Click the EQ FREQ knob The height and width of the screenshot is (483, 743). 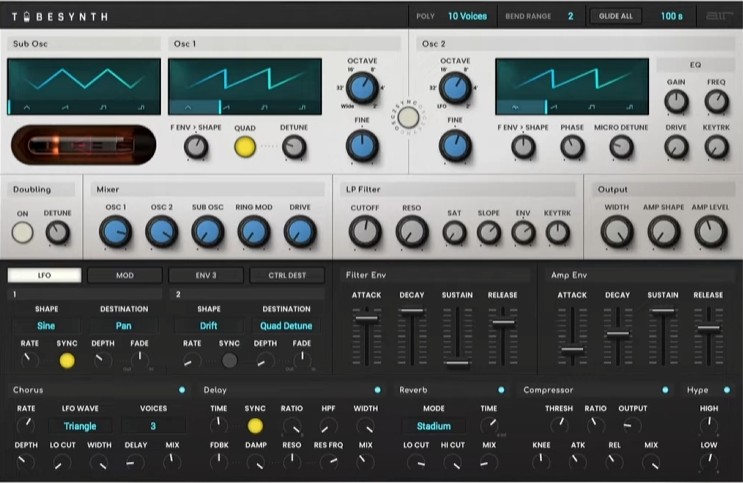click(x=716, y=102)
